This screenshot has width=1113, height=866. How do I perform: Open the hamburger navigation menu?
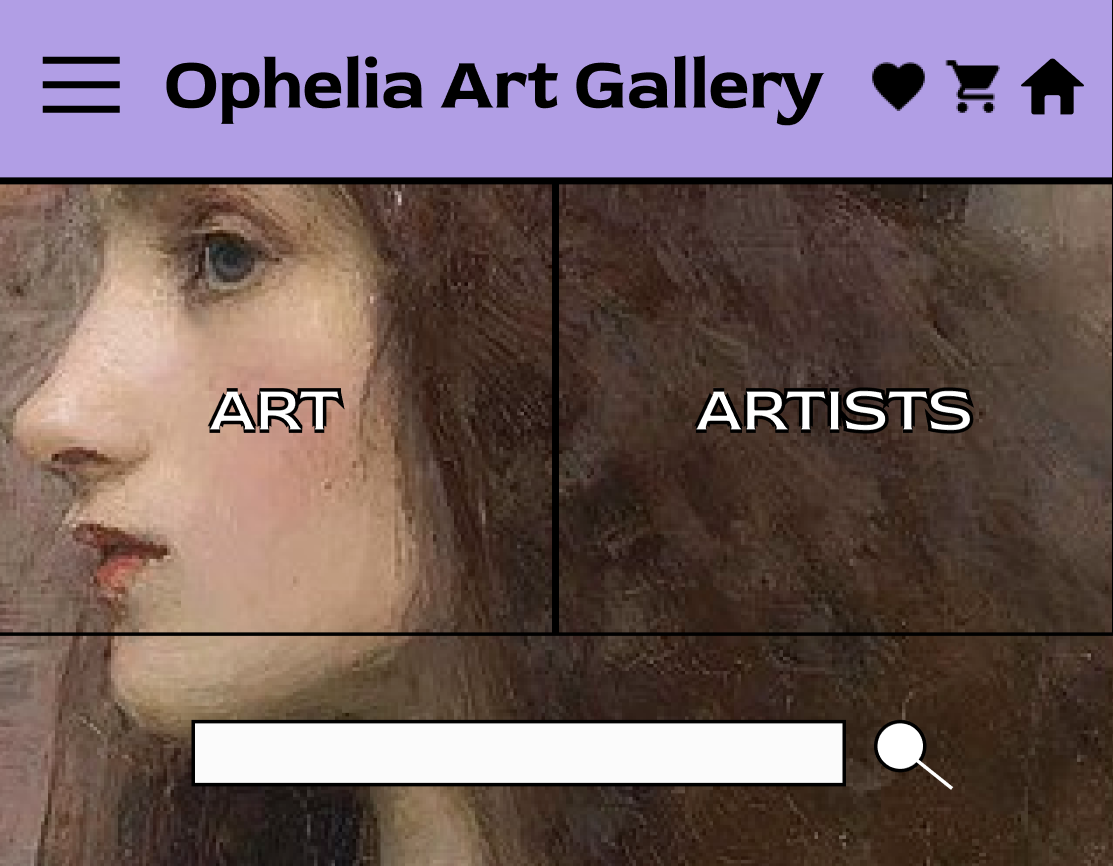point(81,85)
